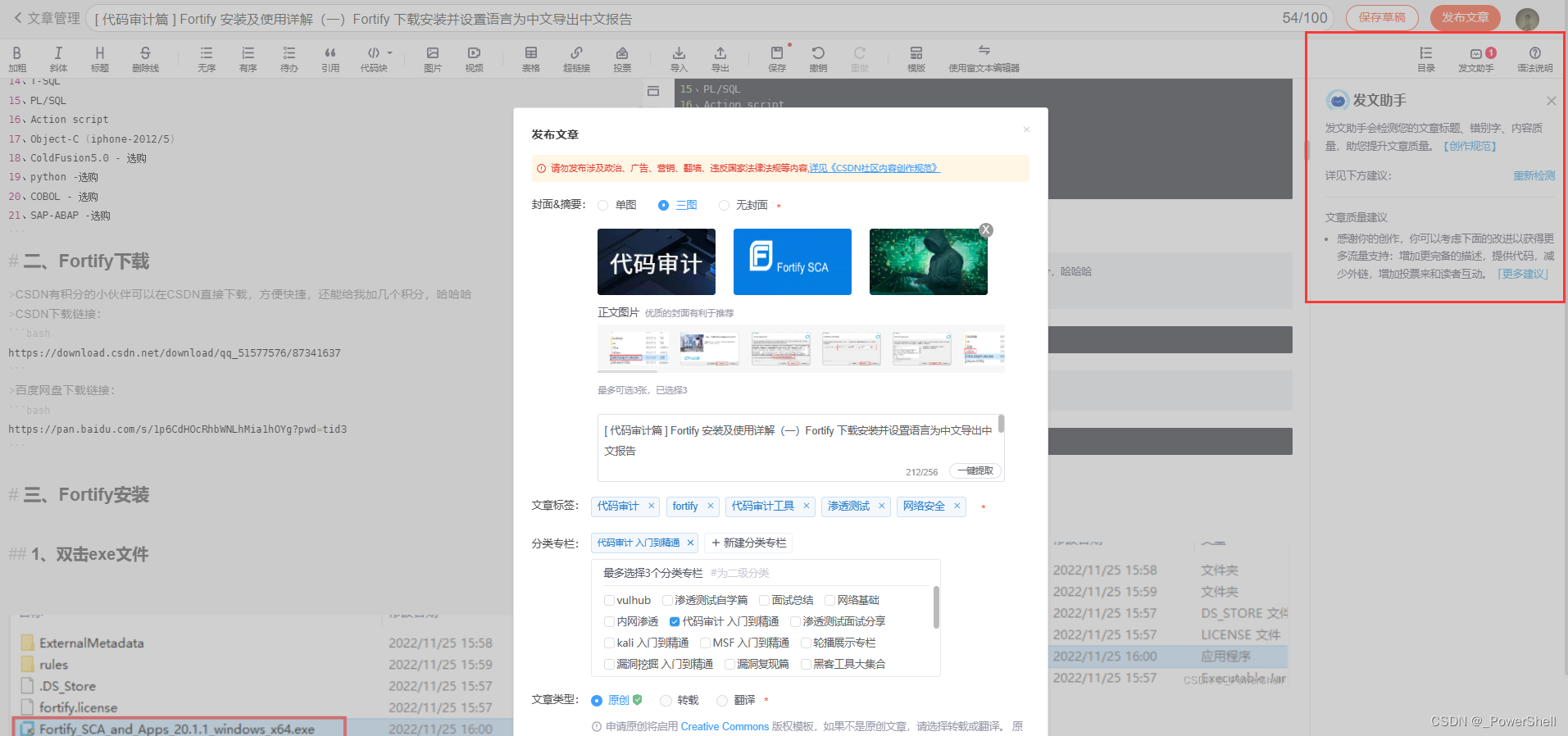Go back to 文章管理

point(47,18)
